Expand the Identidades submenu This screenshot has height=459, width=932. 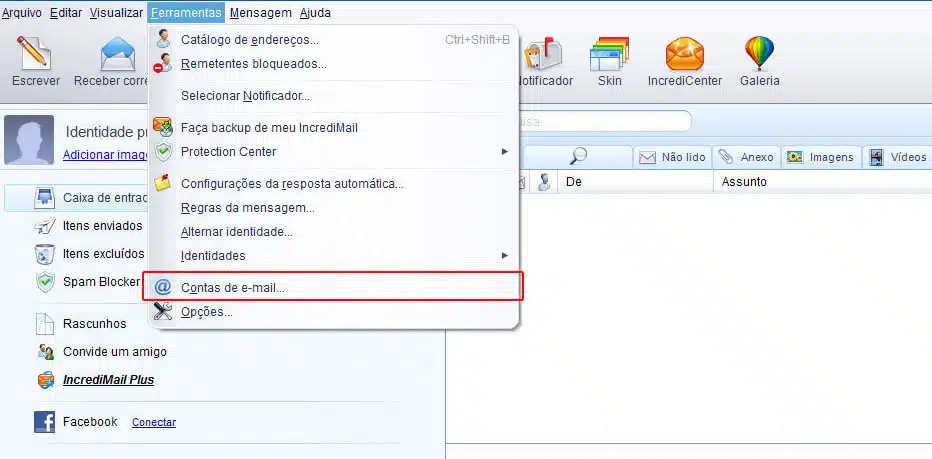(504, 256)
